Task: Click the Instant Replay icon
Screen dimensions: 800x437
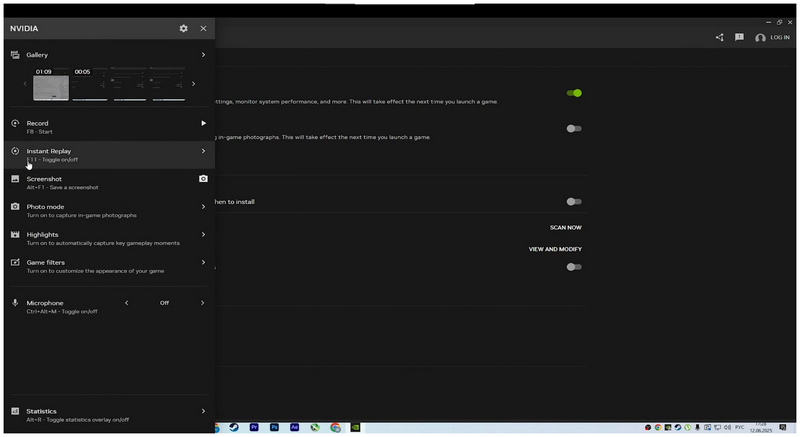Action: [15, 151]
